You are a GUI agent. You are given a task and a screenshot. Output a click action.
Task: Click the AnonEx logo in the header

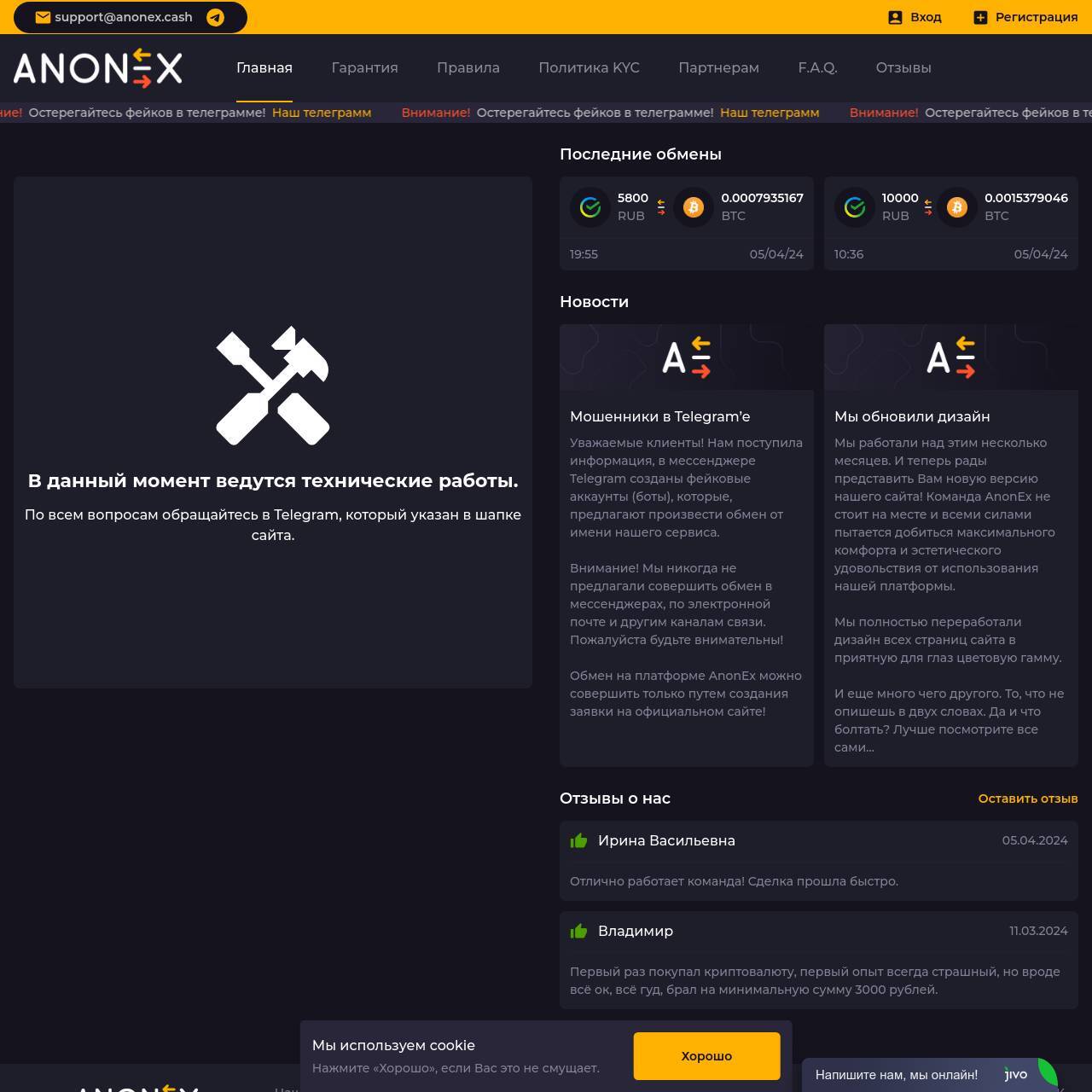(98, 68)
